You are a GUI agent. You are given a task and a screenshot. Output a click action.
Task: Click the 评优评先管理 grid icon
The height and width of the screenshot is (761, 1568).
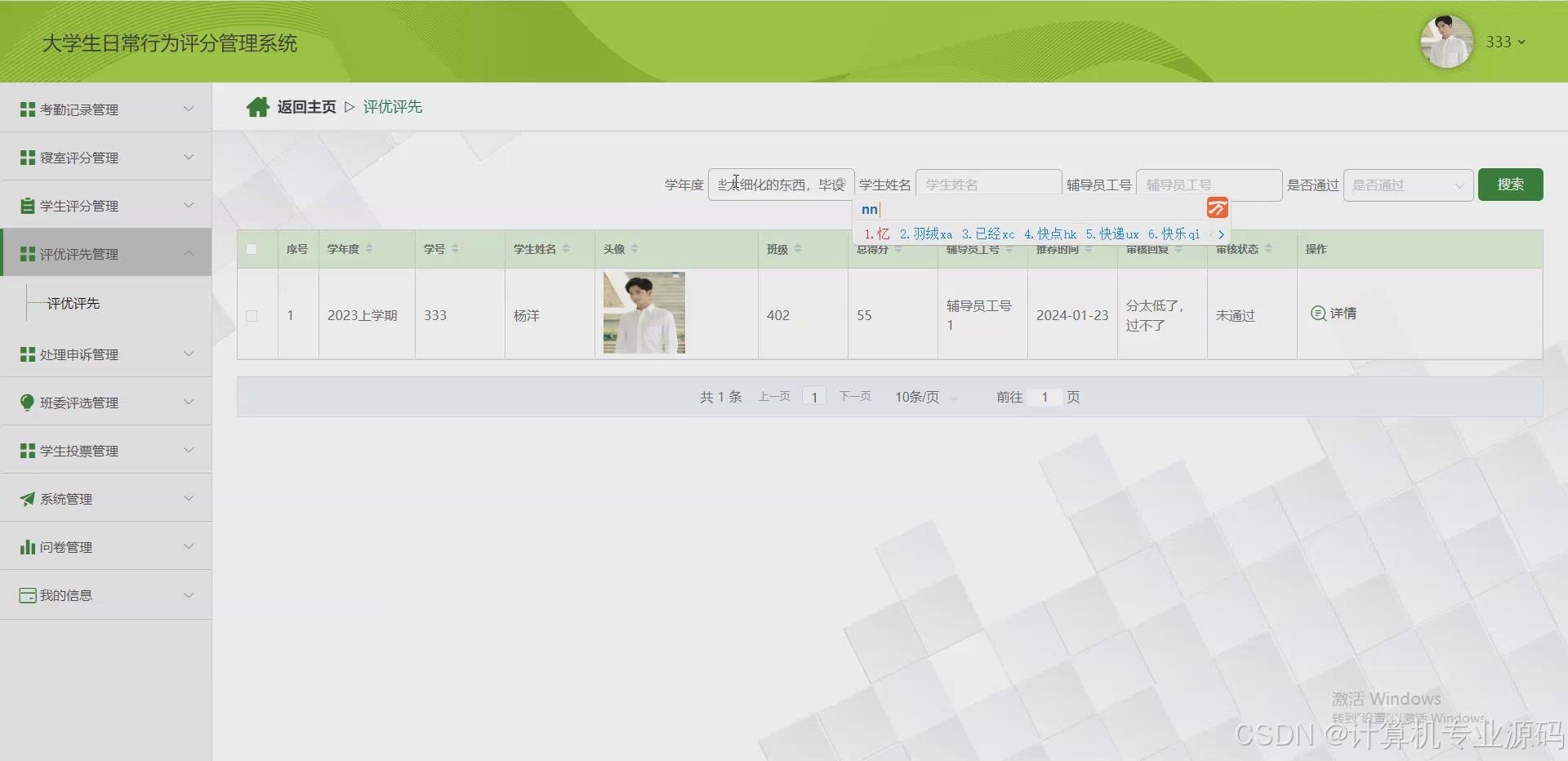[x=28, y=254]
